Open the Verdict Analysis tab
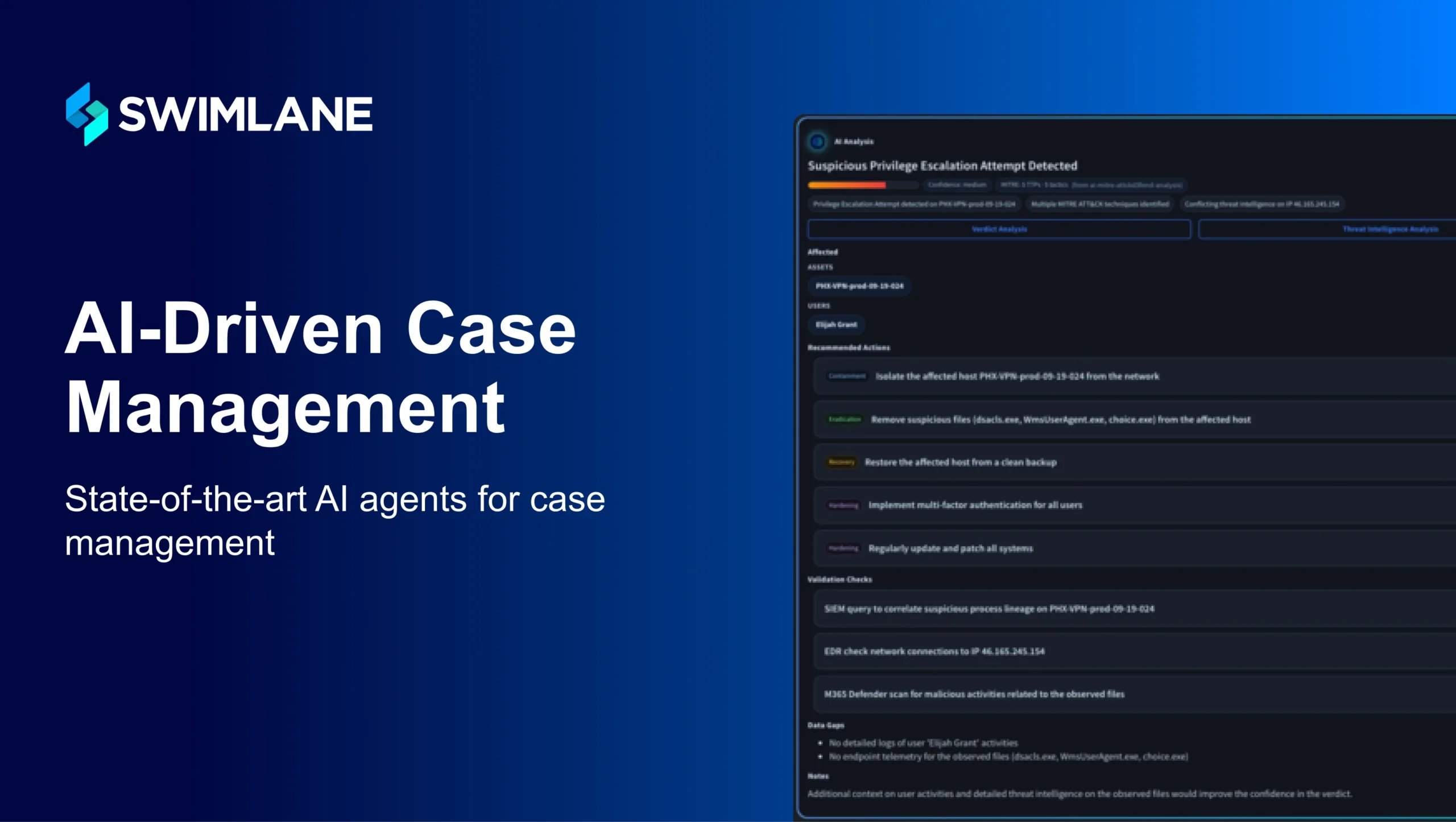The image size is (1456, 822). click(x=999, y=229)
